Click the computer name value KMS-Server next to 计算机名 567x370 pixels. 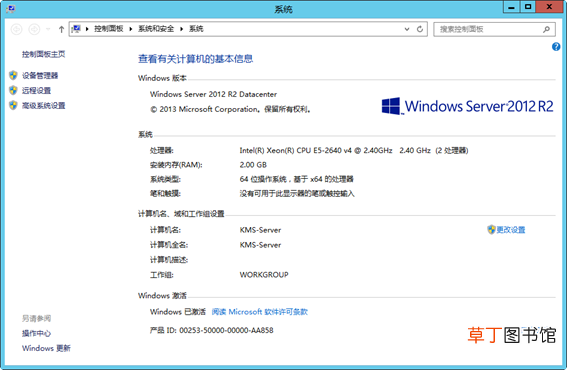(260, 230)
